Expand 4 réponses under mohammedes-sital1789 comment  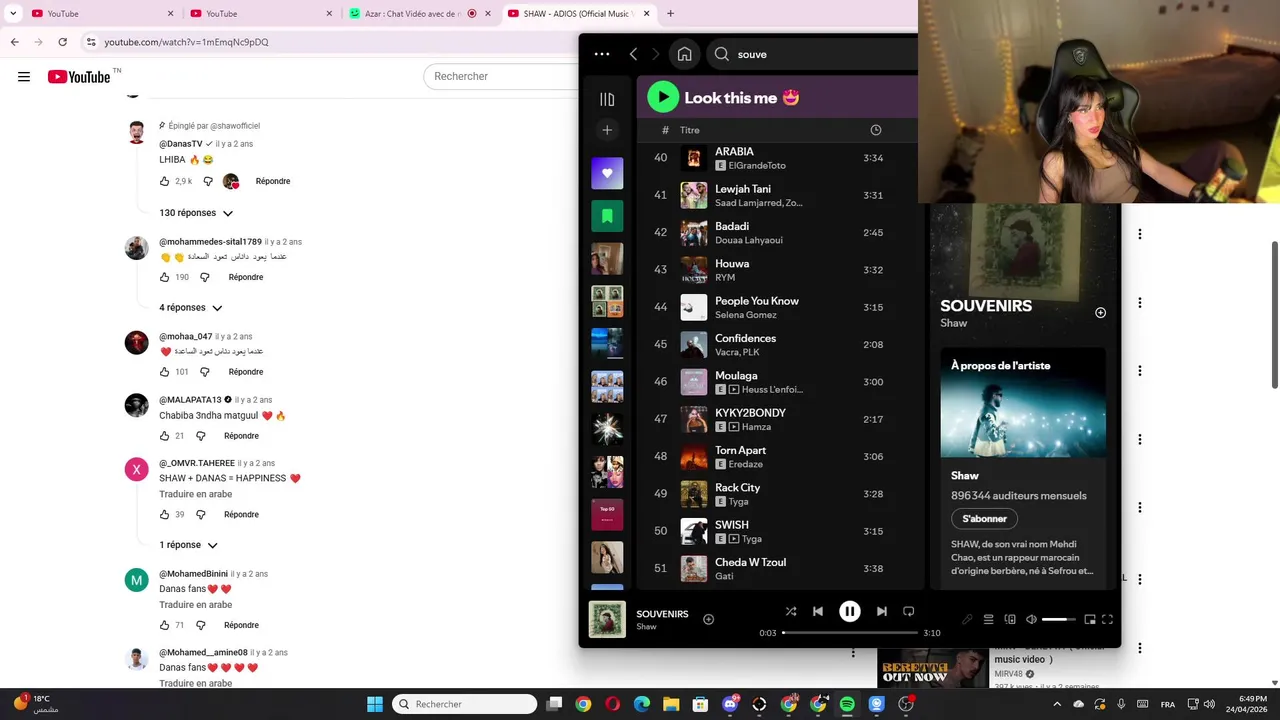(x=191, y=307)
